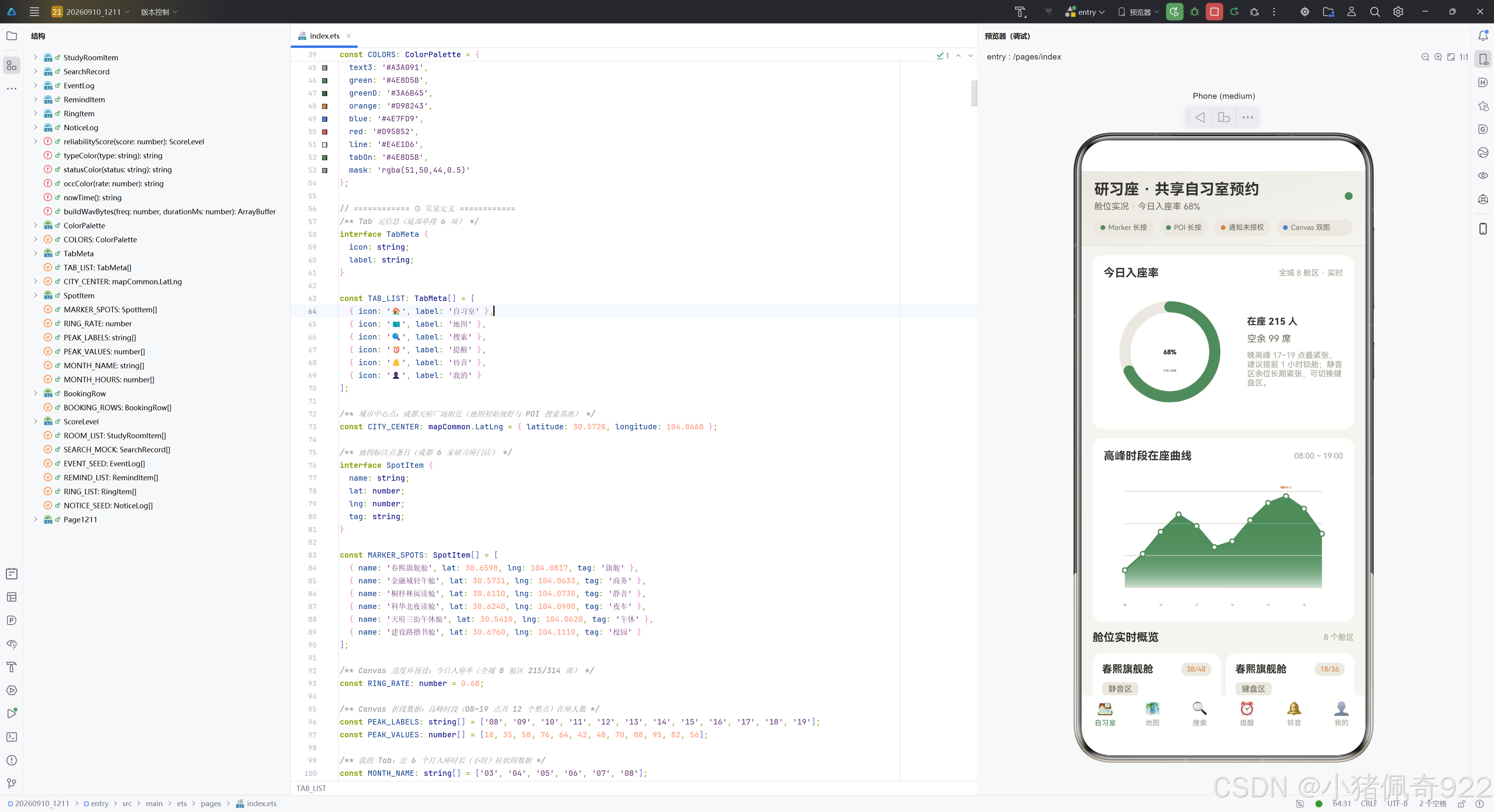Zoom out the previewer
The height and width of the screenshot is (812, 1494).
[1425, 57]
